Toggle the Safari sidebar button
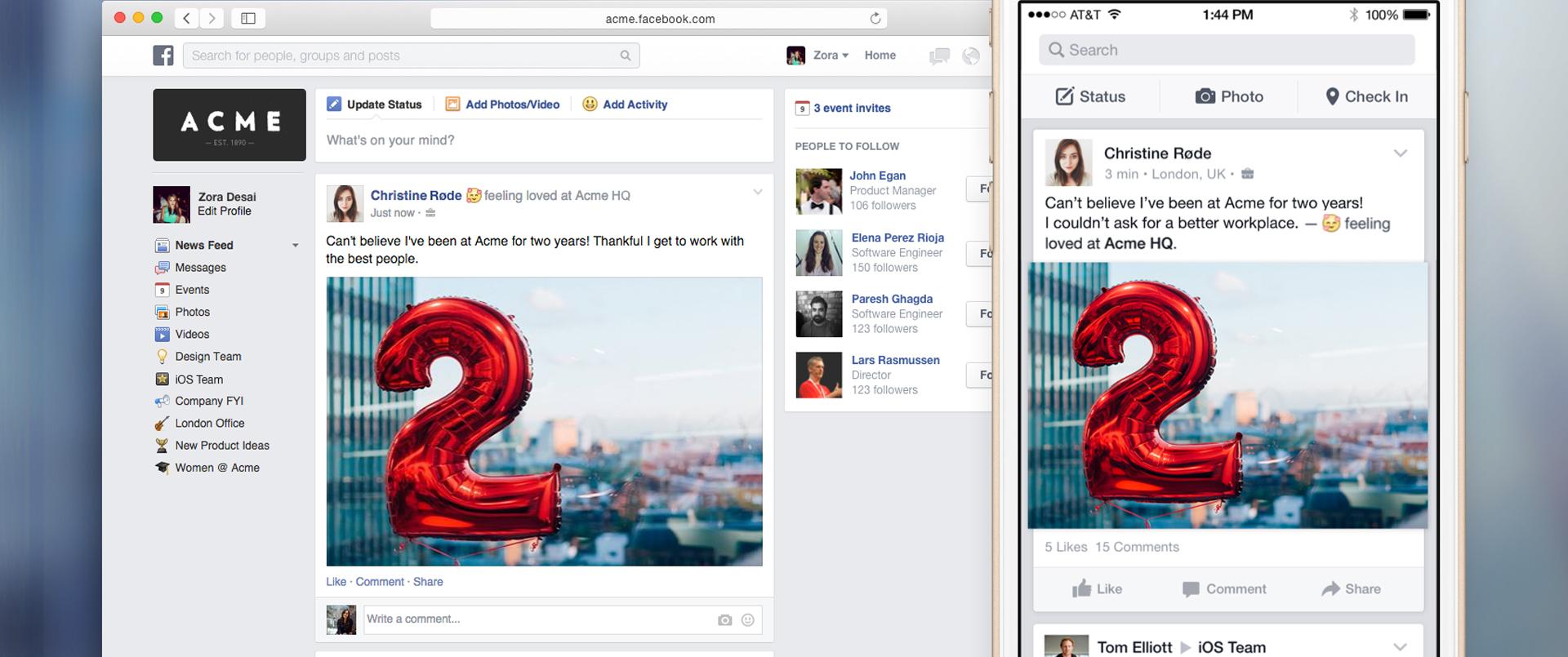The image size is (1568, 657). (x=248, y=18)
